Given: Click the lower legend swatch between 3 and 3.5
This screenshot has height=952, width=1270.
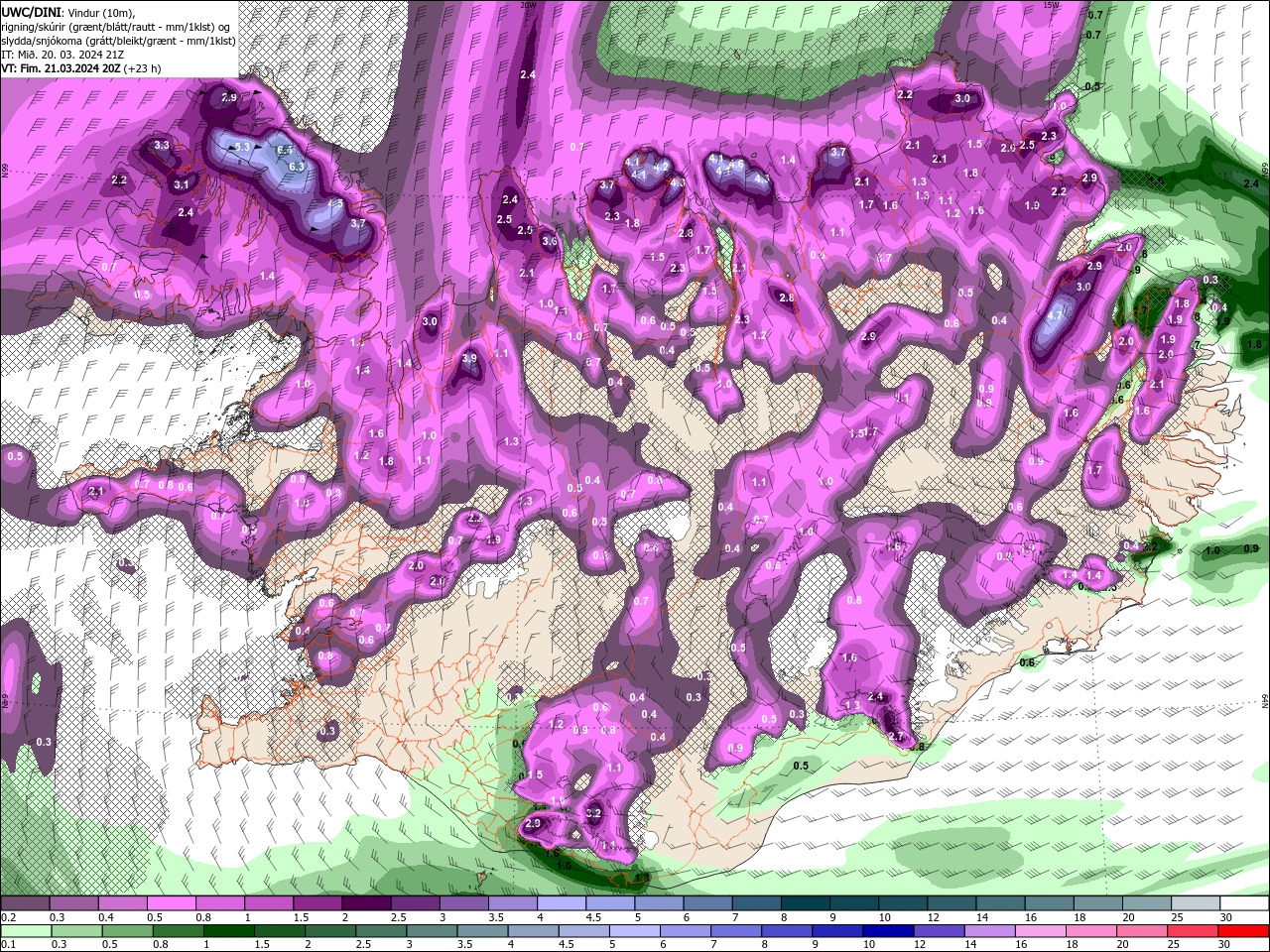Looking at the screenshot, I should pos(431,930).
